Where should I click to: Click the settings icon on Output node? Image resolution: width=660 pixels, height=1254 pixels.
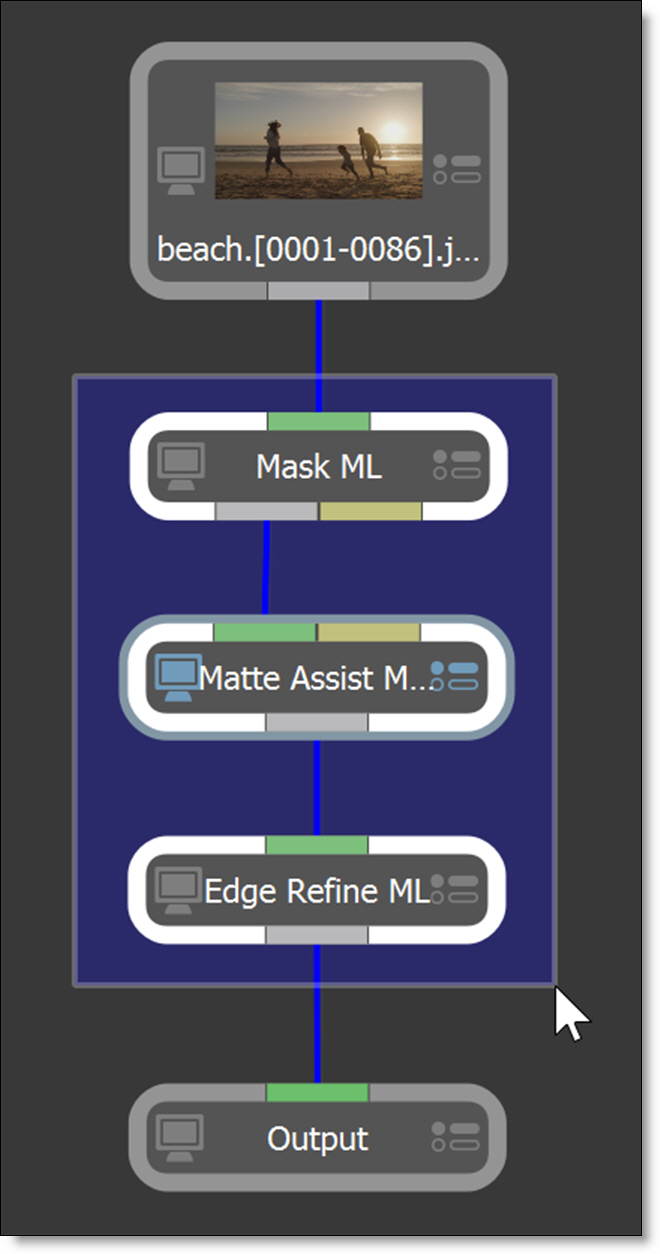point(457,1137)
